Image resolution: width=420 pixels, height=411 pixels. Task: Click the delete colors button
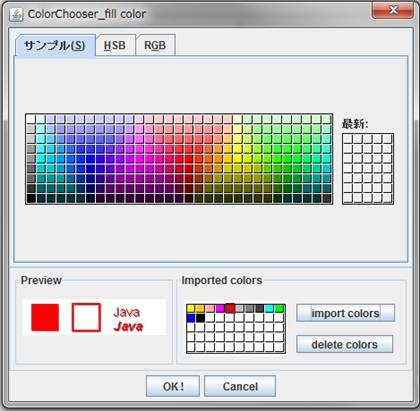coord(345,344)
